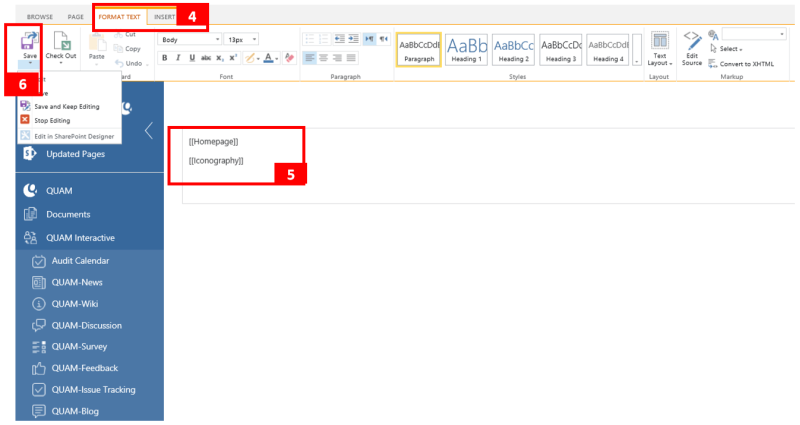Switch to the FORMAT TEXT ribbon tab
Screen dimensions: 800x425
click(119, 17)
